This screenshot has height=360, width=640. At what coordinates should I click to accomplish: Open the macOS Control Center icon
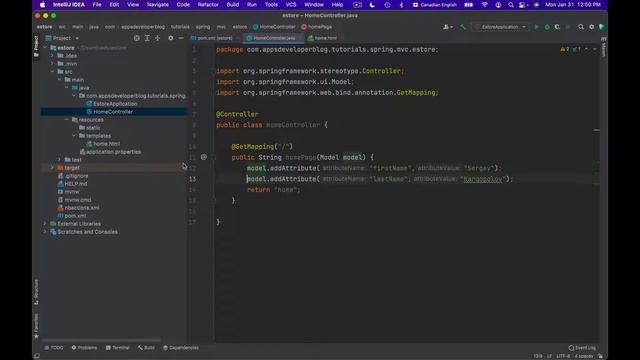(x=522, y=5)
